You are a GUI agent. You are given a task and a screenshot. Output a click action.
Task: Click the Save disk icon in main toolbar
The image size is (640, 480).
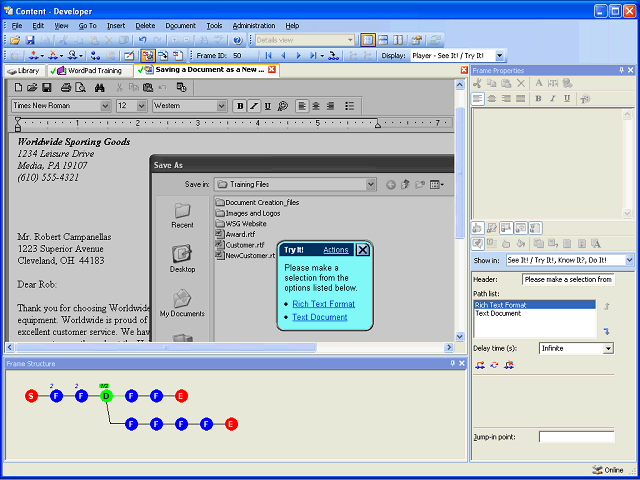30,40
